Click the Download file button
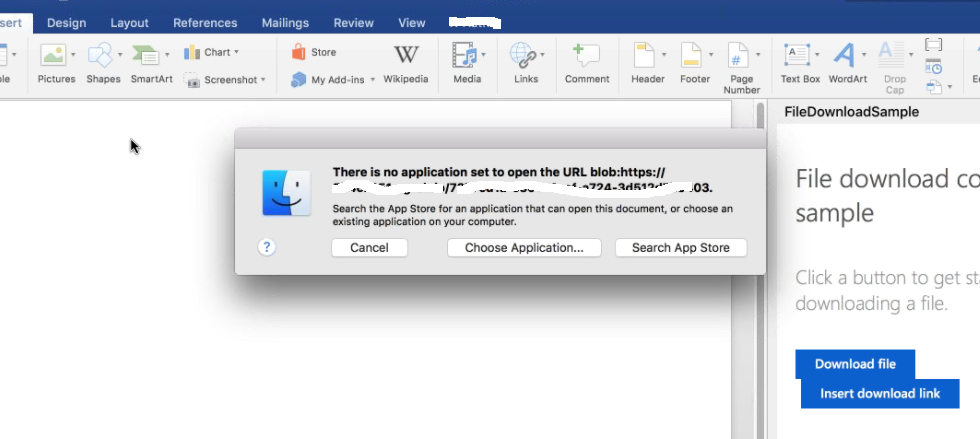Viewport: 980px width, 439px height. (x=855, y=364)
